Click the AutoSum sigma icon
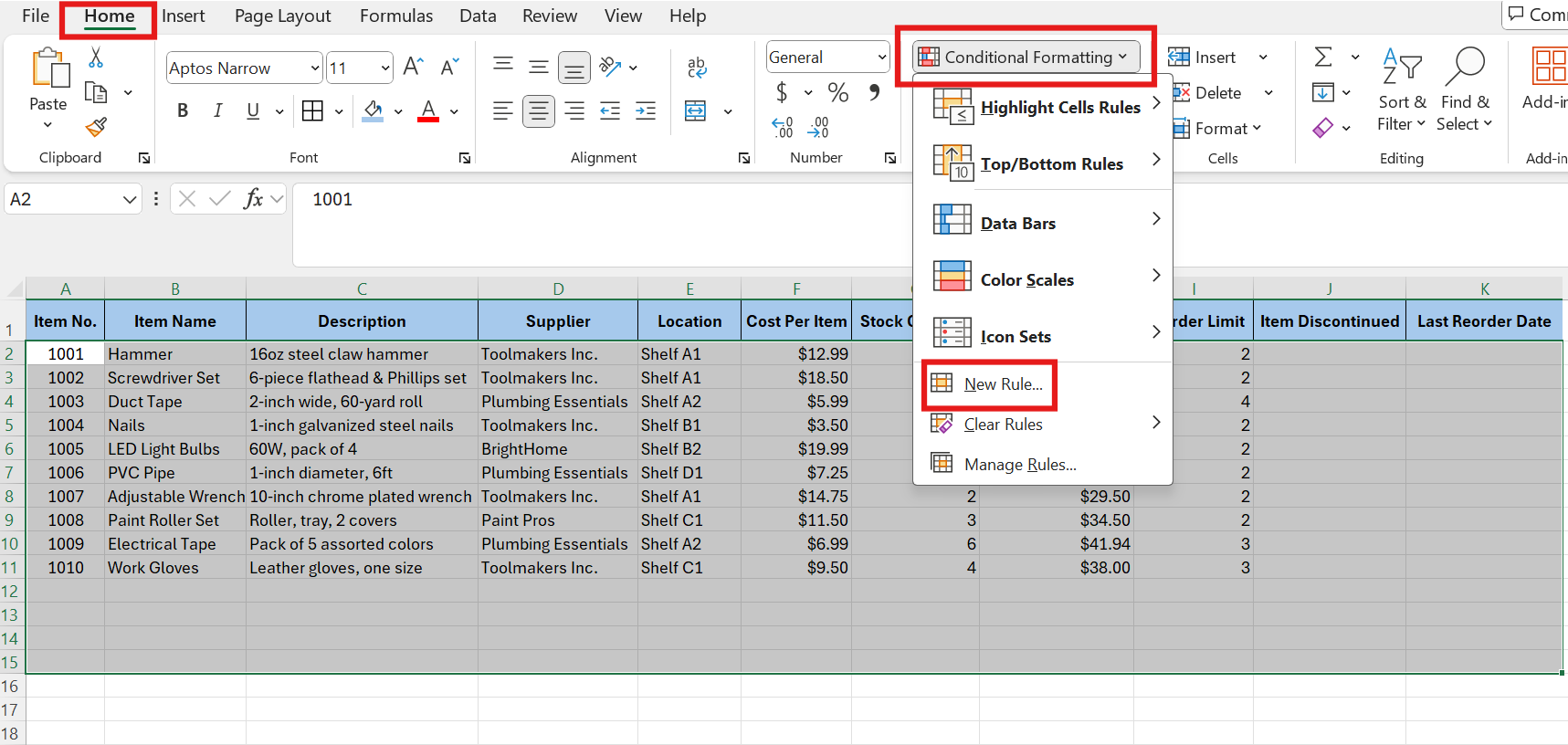Image resolution: width=1568 pixels, height=745 pixels. coord(1322,58)
